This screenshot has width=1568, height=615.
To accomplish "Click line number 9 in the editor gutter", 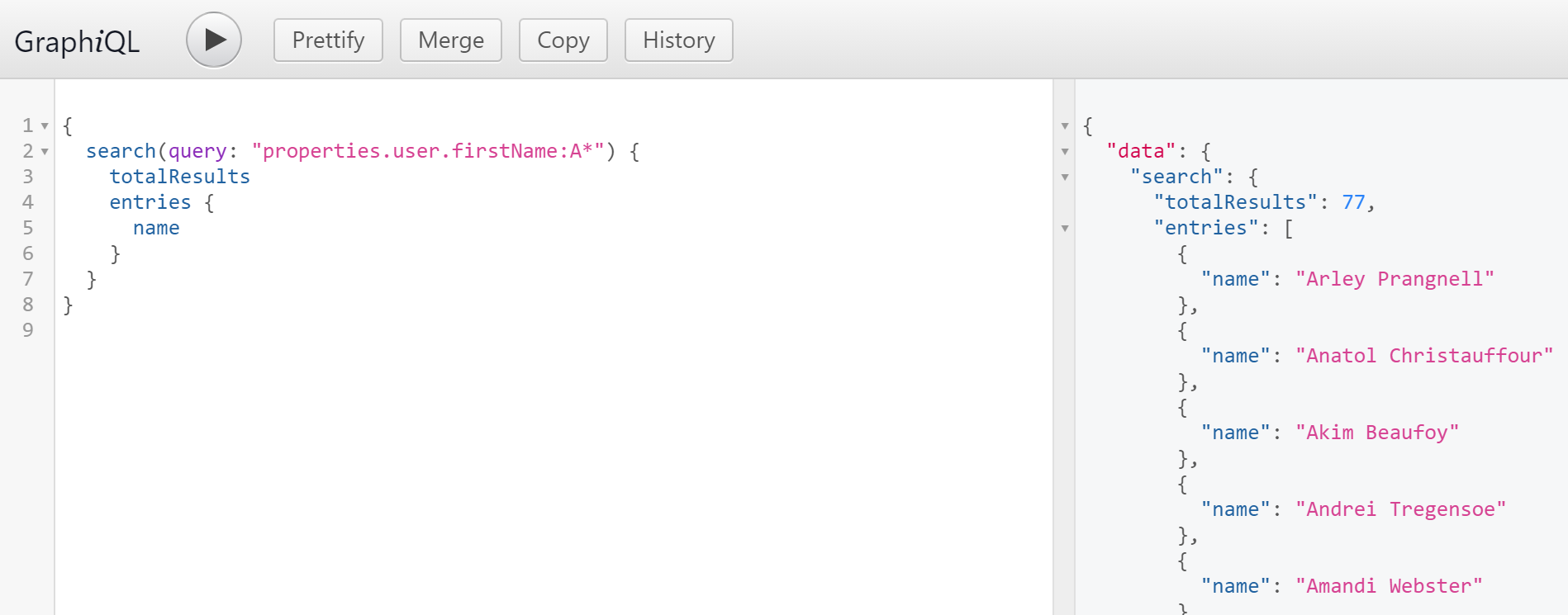I will pos(28,330).
